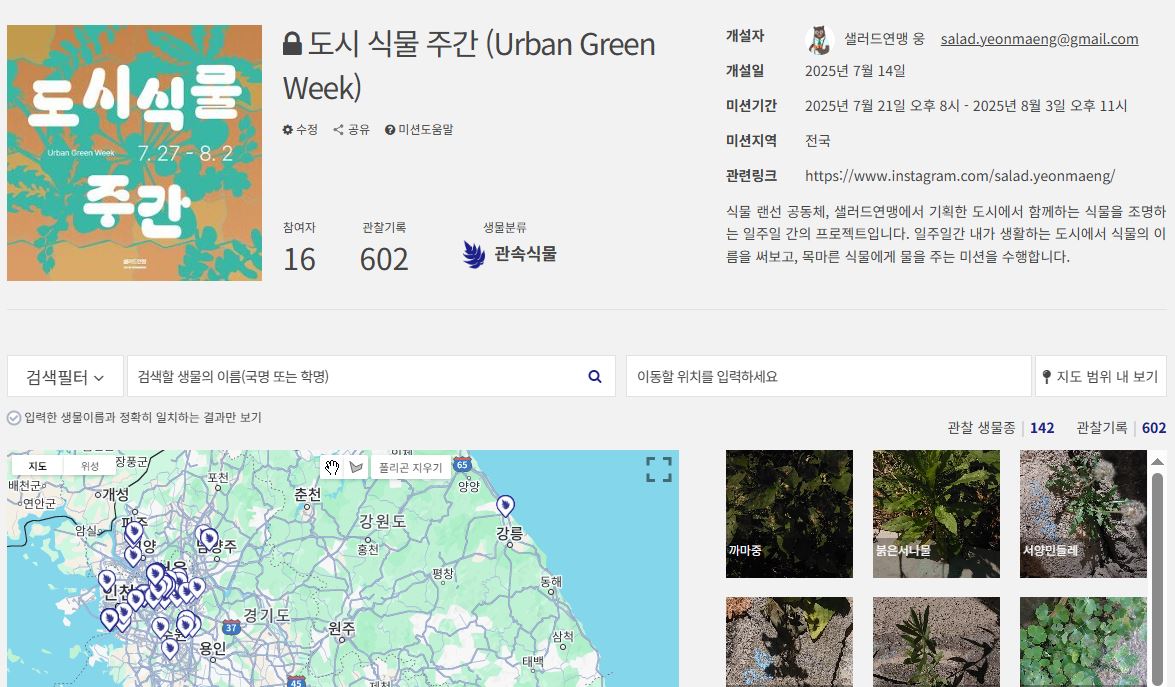Click the 개설일 date 2025년 7월 14일
Image resolution: width=1175 pixels, height=687 pixels.
tap(855, 71)
